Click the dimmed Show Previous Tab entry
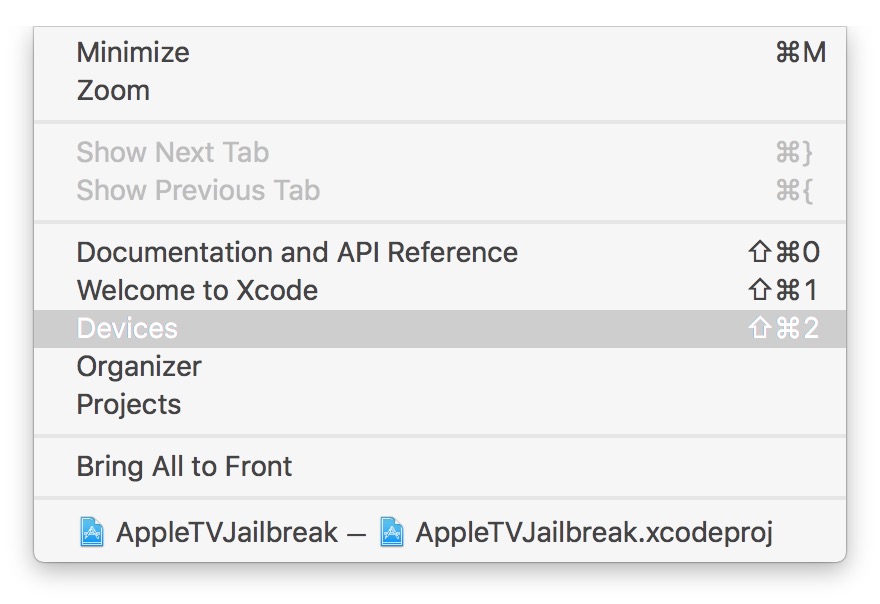 tap(198, 190)
